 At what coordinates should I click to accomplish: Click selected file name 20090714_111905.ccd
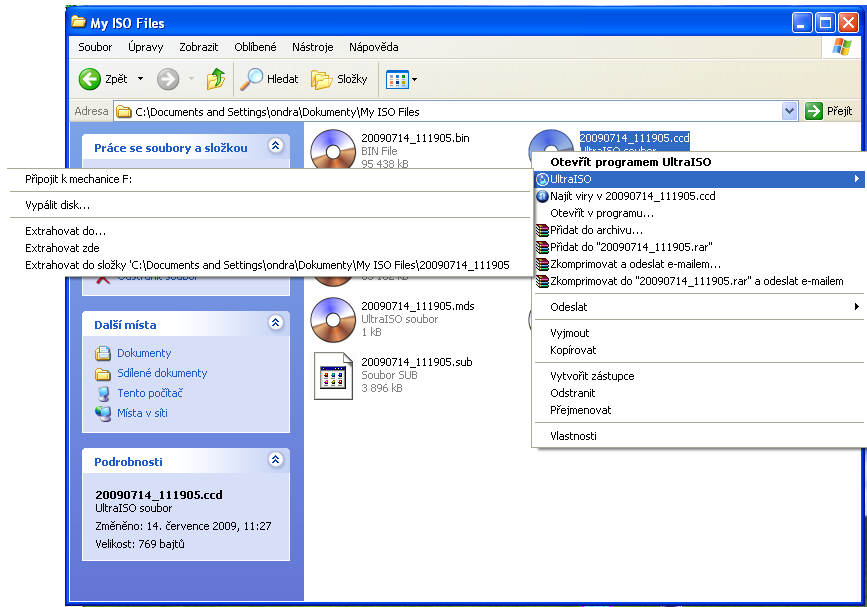634,138
